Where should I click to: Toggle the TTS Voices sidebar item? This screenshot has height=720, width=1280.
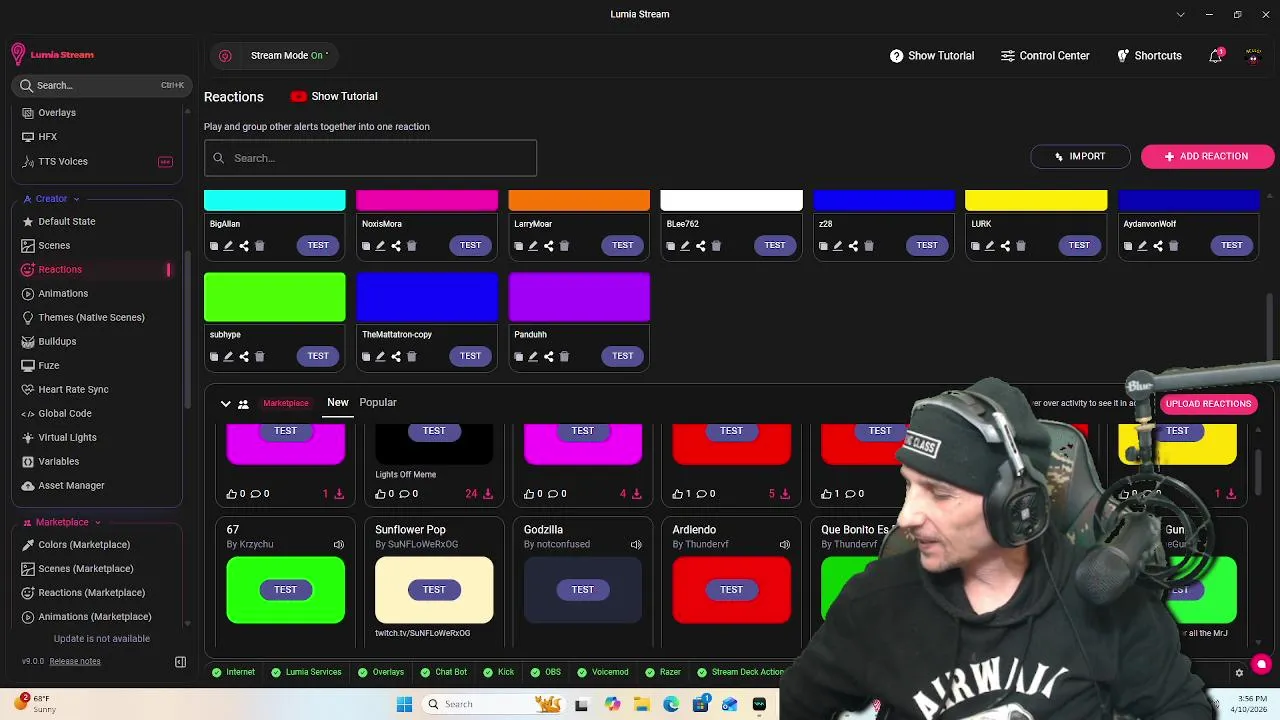point(97,161)
